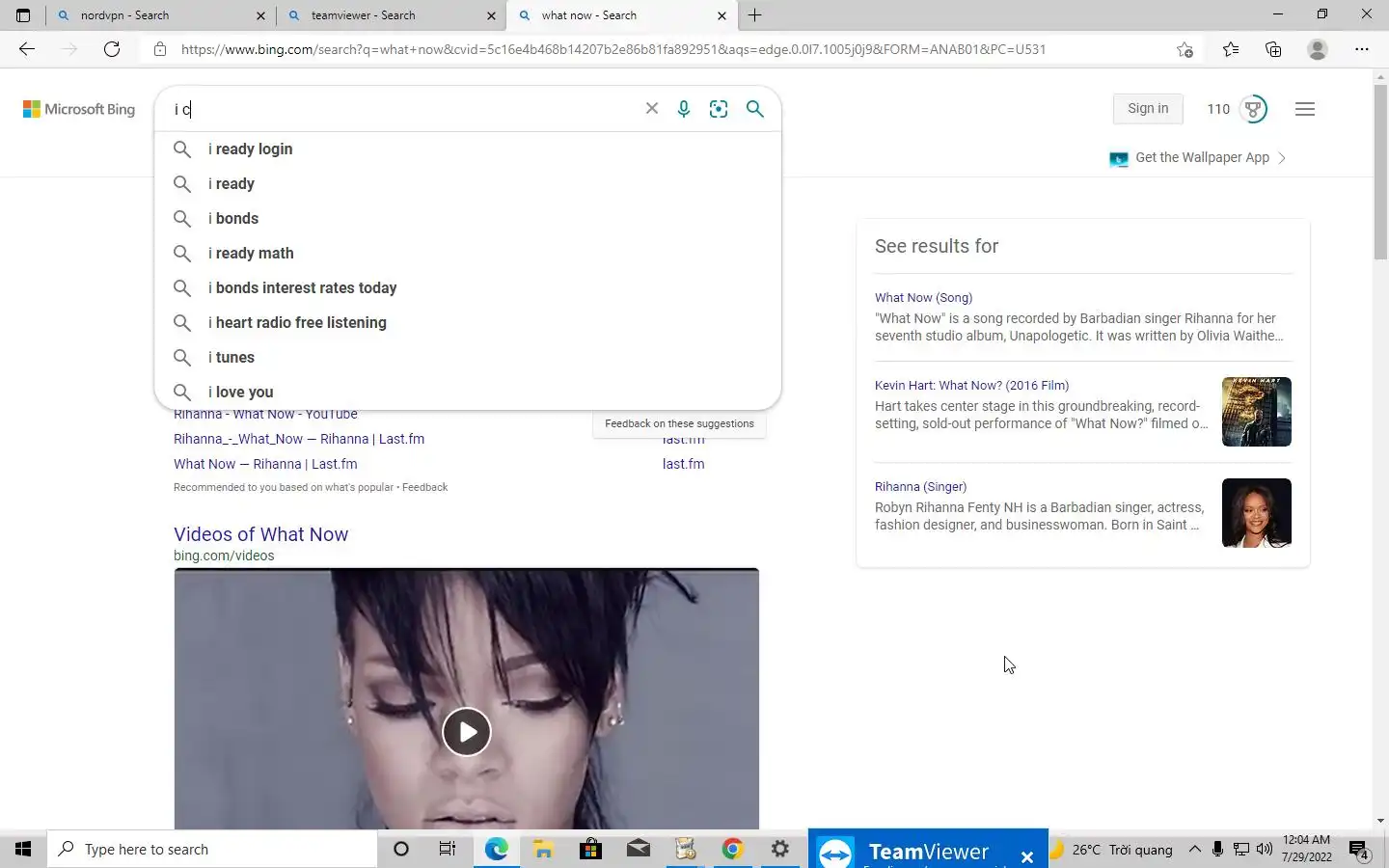This screenshot has width=1389, height=868.
Task: Choose the suggestion reading only 'i ready'
Action: coord(468,183)
